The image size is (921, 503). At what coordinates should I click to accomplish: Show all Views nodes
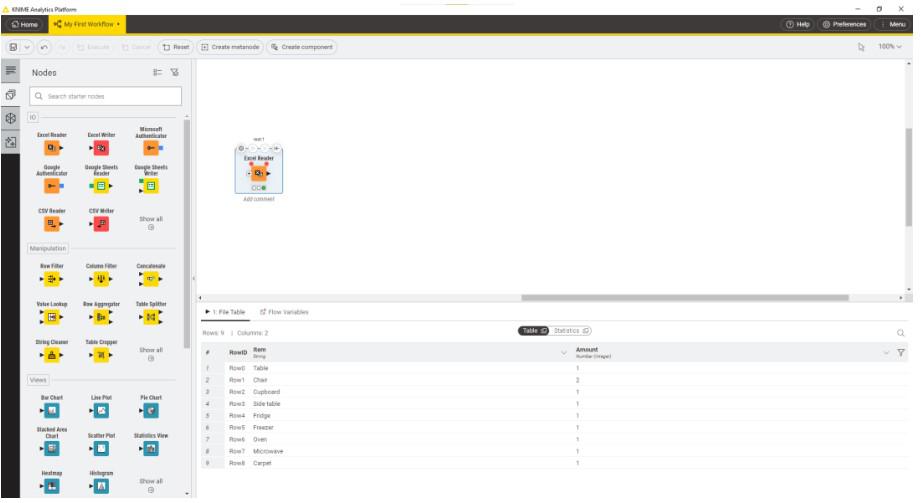click(x=151, y=485)
